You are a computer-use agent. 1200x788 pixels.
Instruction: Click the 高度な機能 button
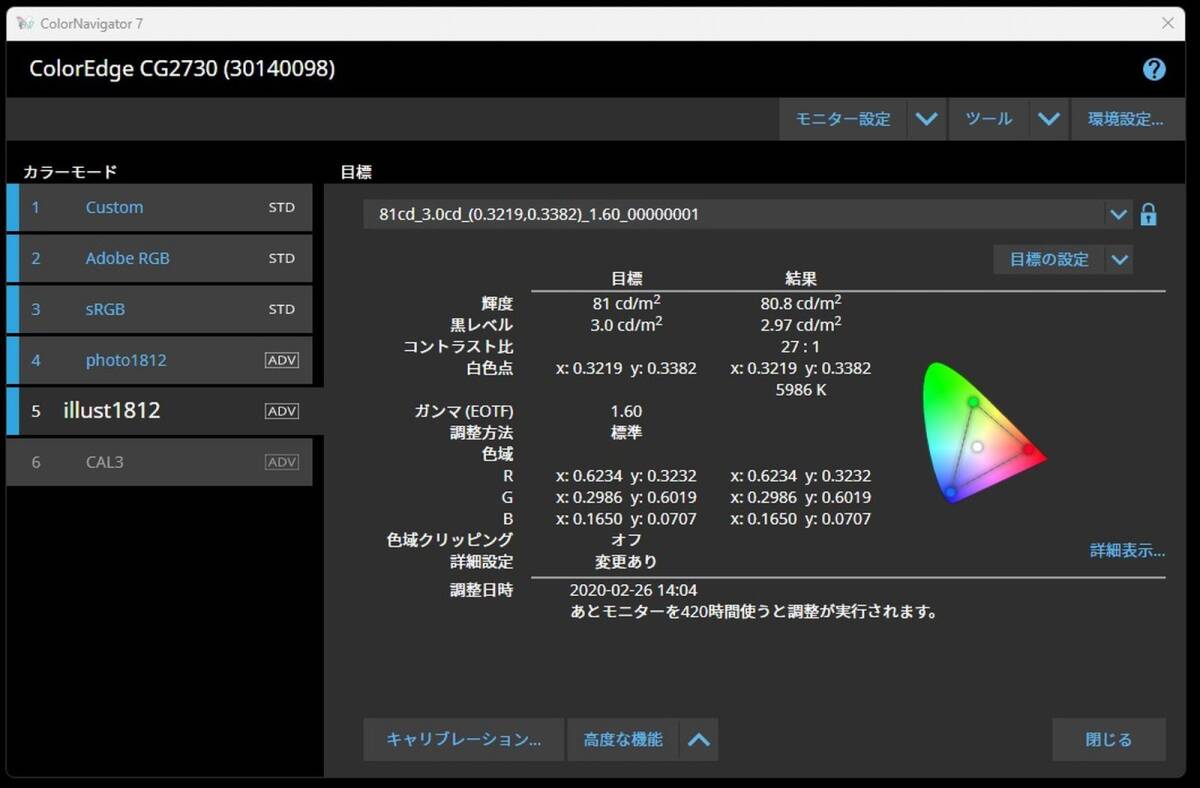click(623, 740)
